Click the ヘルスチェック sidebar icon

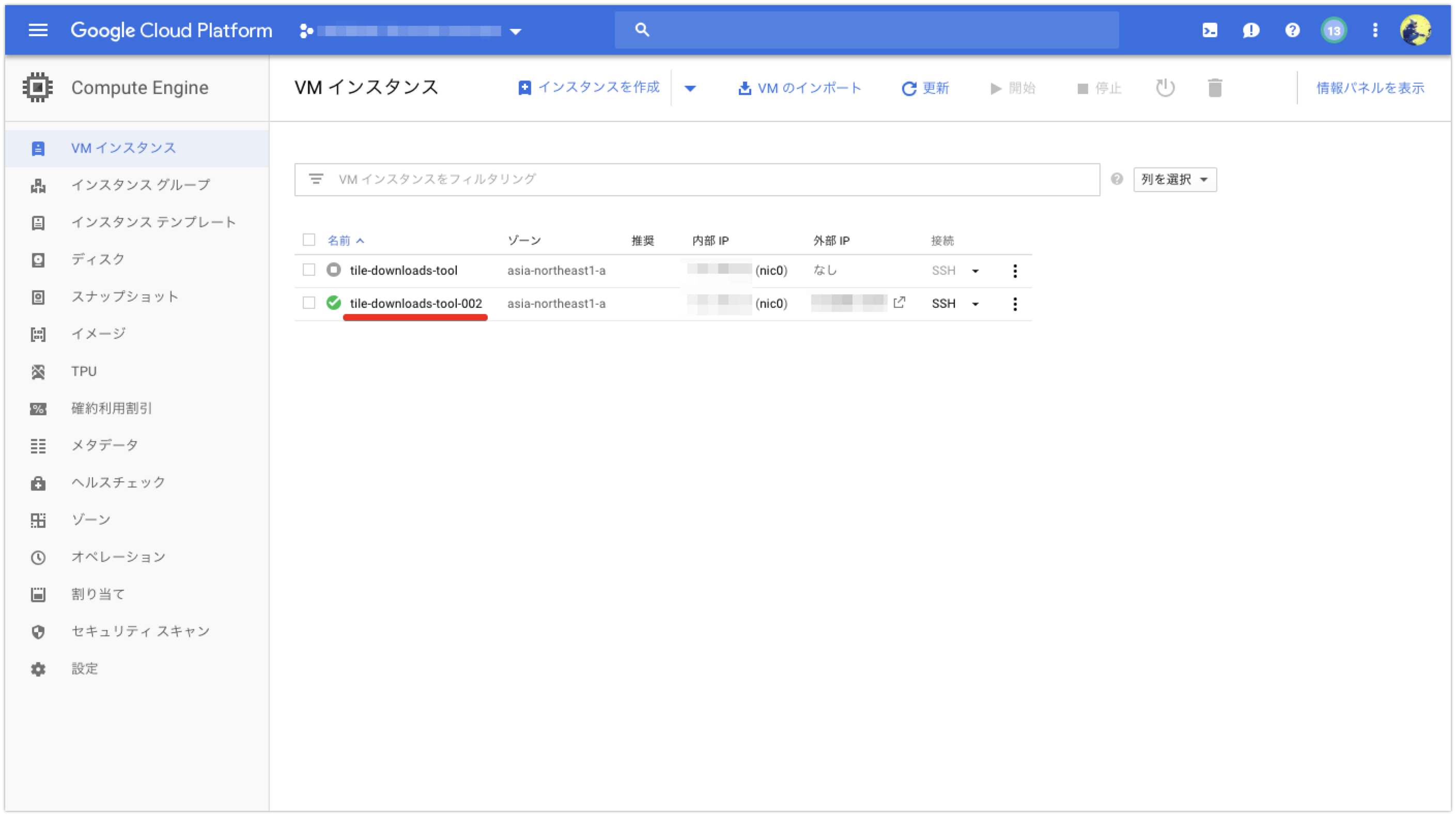click(38, 483)
